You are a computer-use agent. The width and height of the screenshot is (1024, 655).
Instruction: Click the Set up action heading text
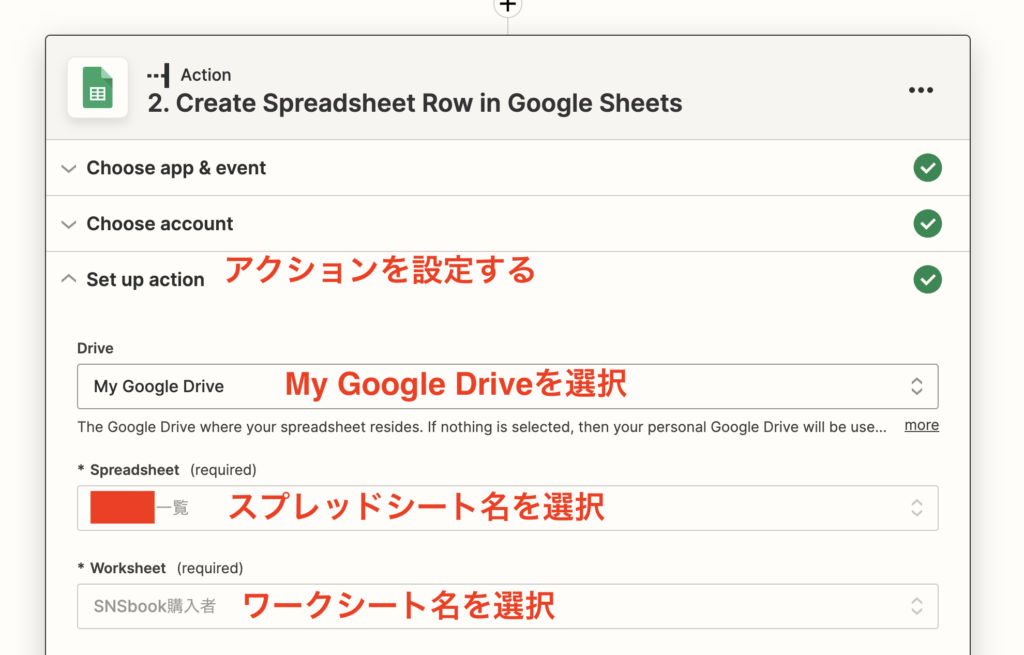[145, 280]
